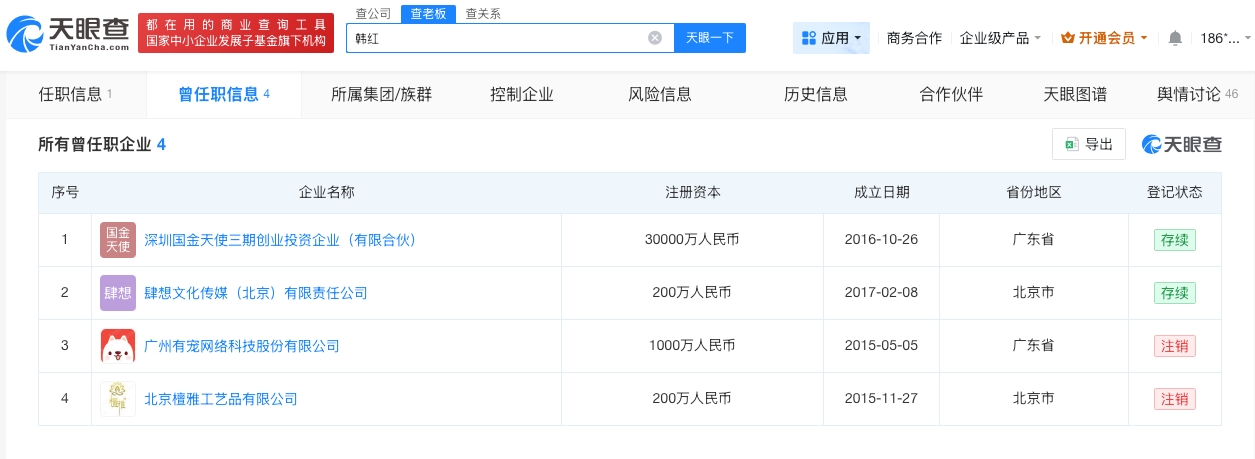The width and height of the screenshot is (1255, 459).
Task: Click the 成立日期 column header
Action: tap(881, 192)
